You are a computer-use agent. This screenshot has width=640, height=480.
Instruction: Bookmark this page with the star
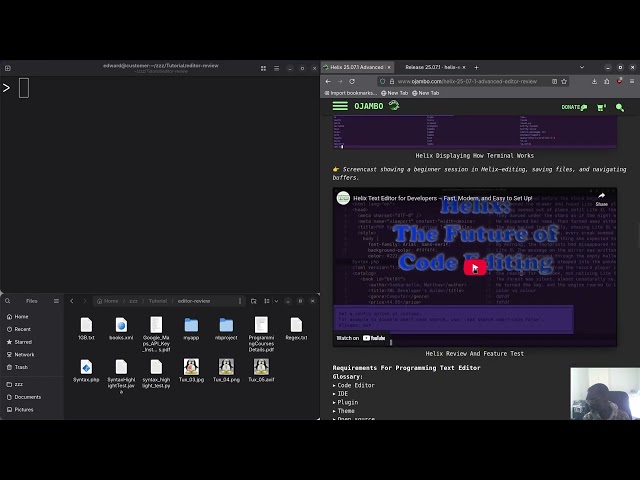(x=564, y=81)
